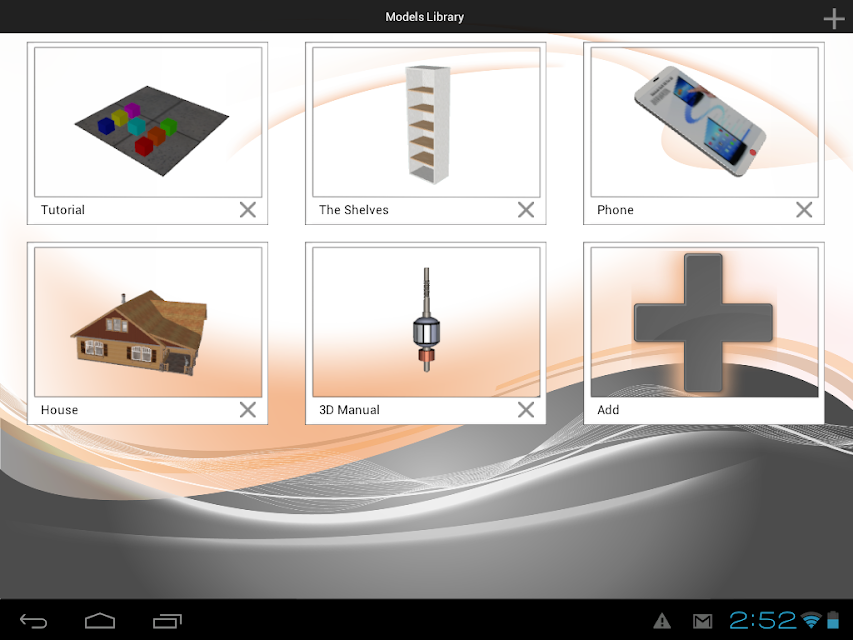Tap the Android back arrow
This screenshot has width=853, height=640.
[x=33, y=621]
